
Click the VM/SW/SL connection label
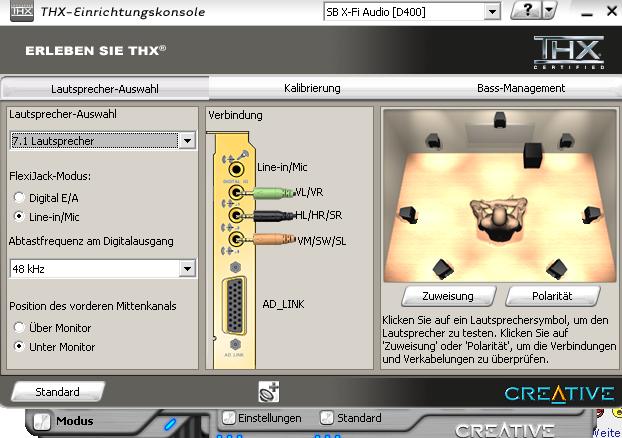321,241
